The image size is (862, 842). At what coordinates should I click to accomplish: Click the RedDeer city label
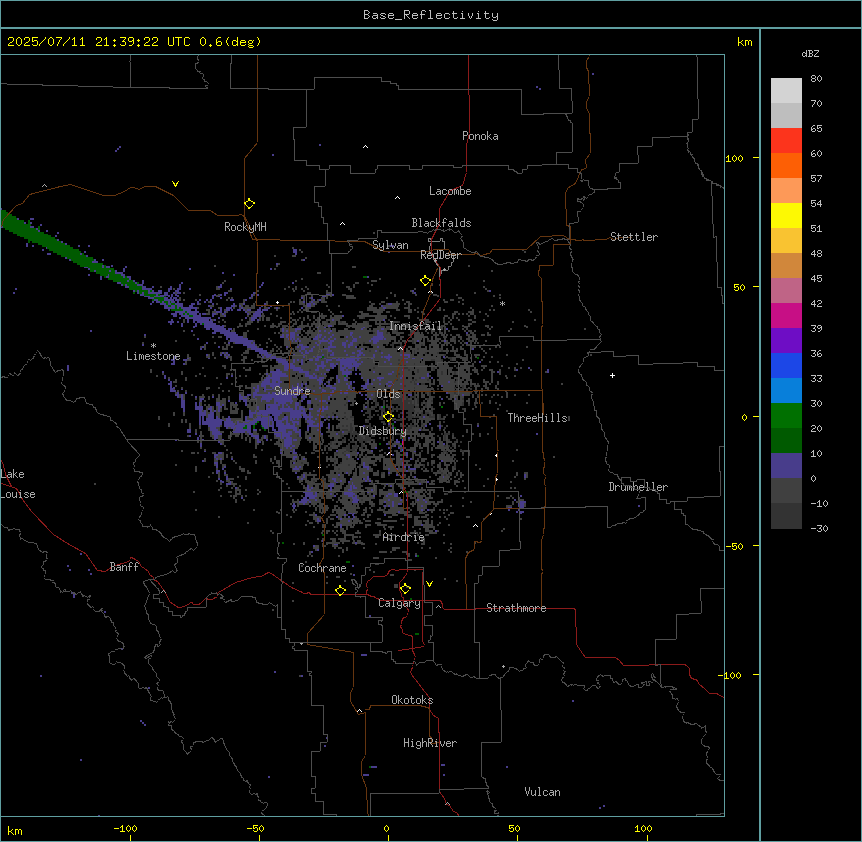click(440, 255)
